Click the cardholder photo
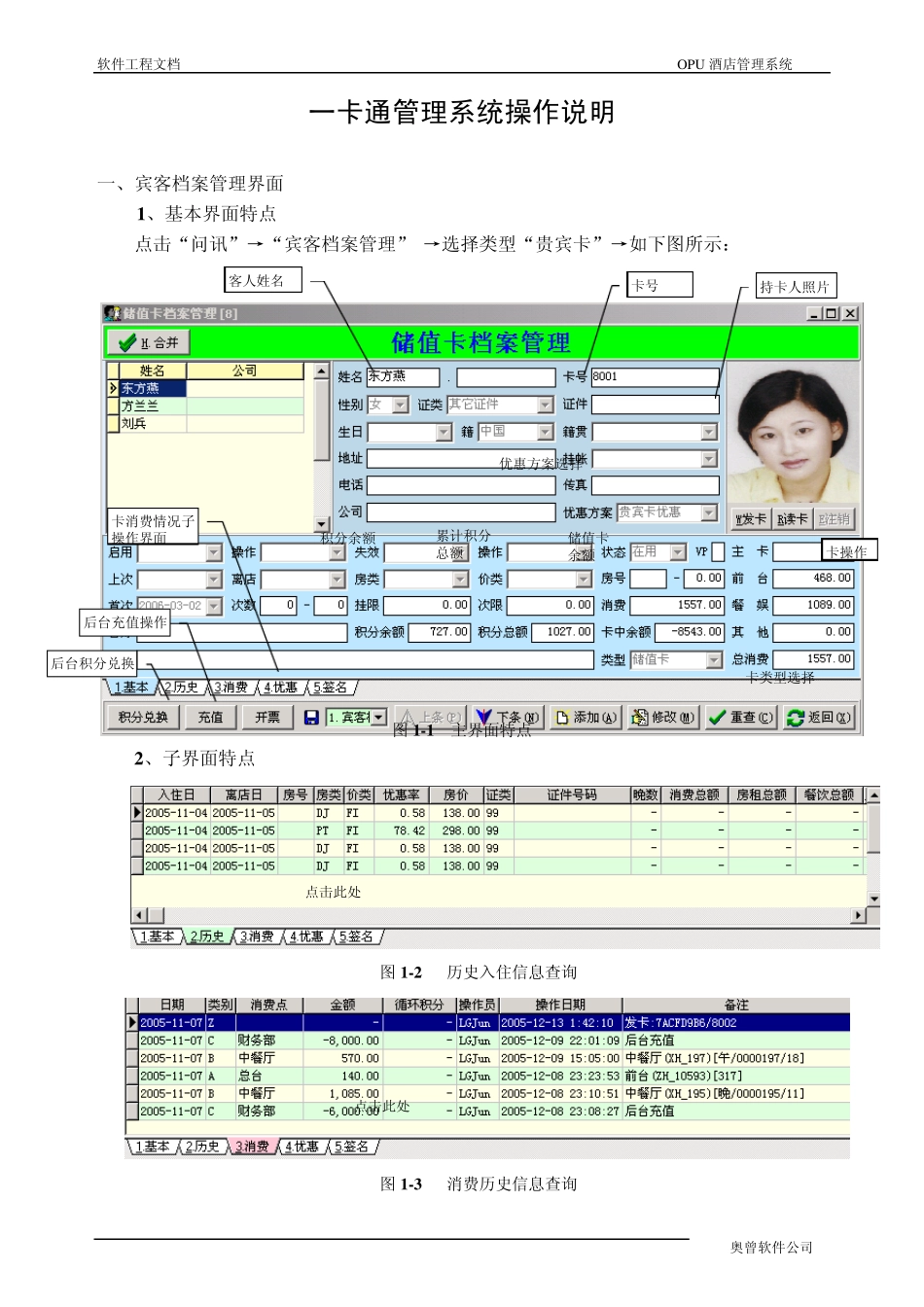 794,434
